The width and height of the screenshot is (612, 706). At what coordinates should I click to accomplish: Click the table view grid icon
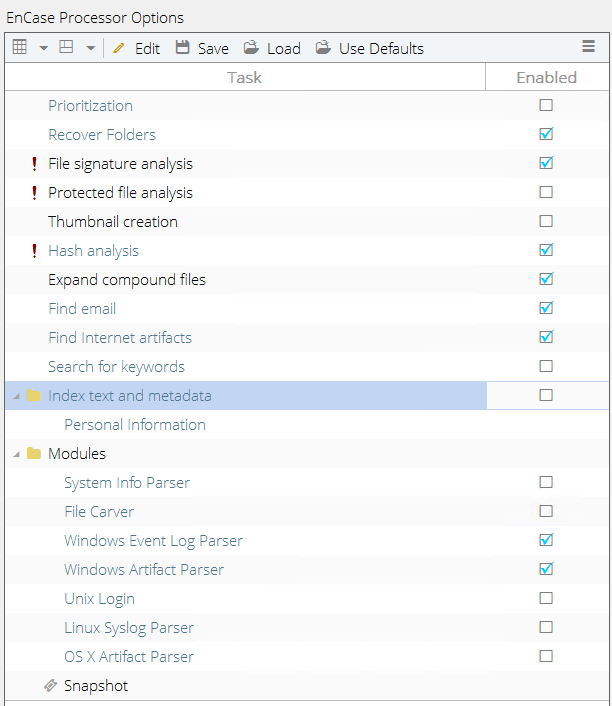[20, 47]
